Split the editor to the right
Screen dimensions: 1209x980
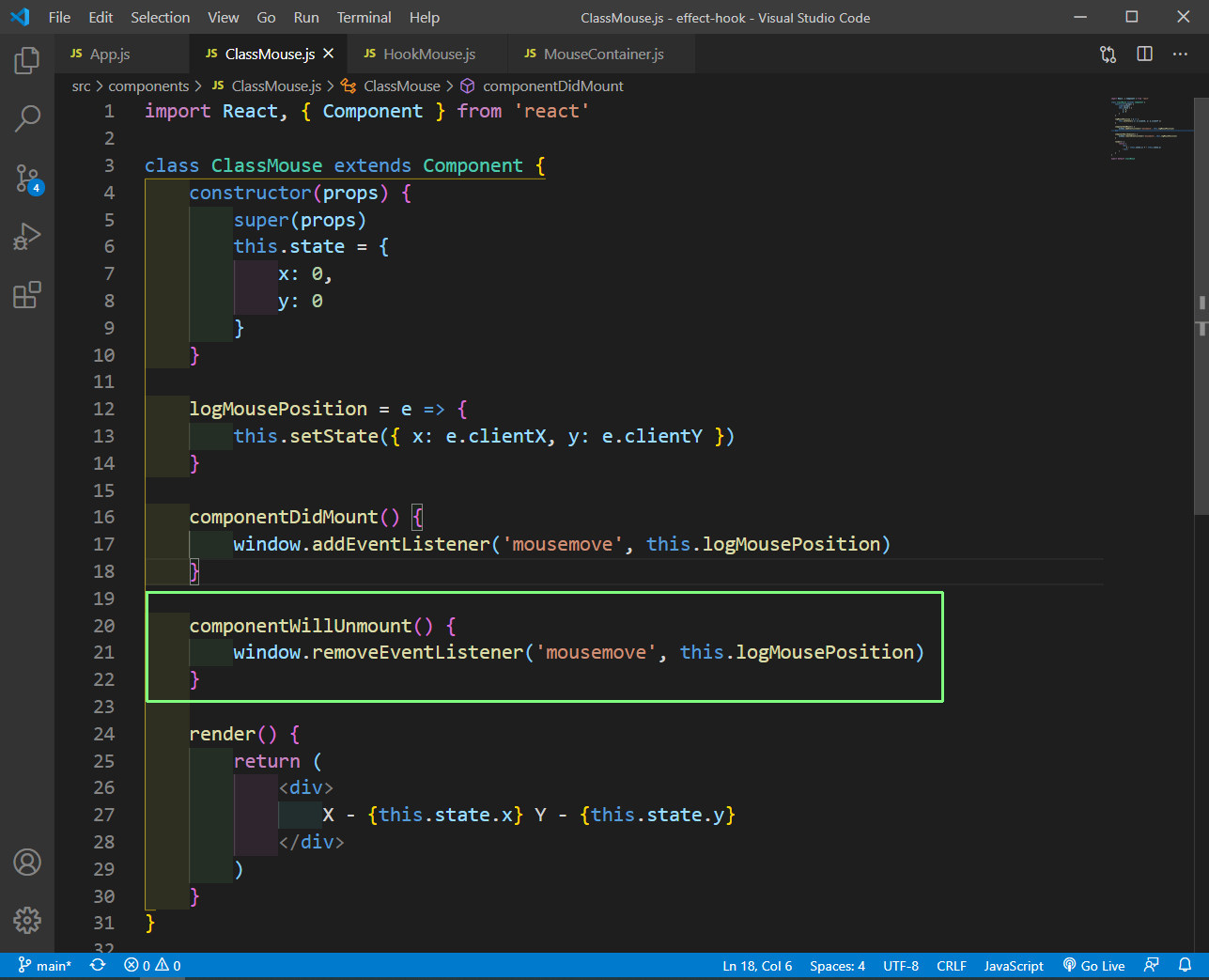pyautogui.click(x=1144, y=54)
